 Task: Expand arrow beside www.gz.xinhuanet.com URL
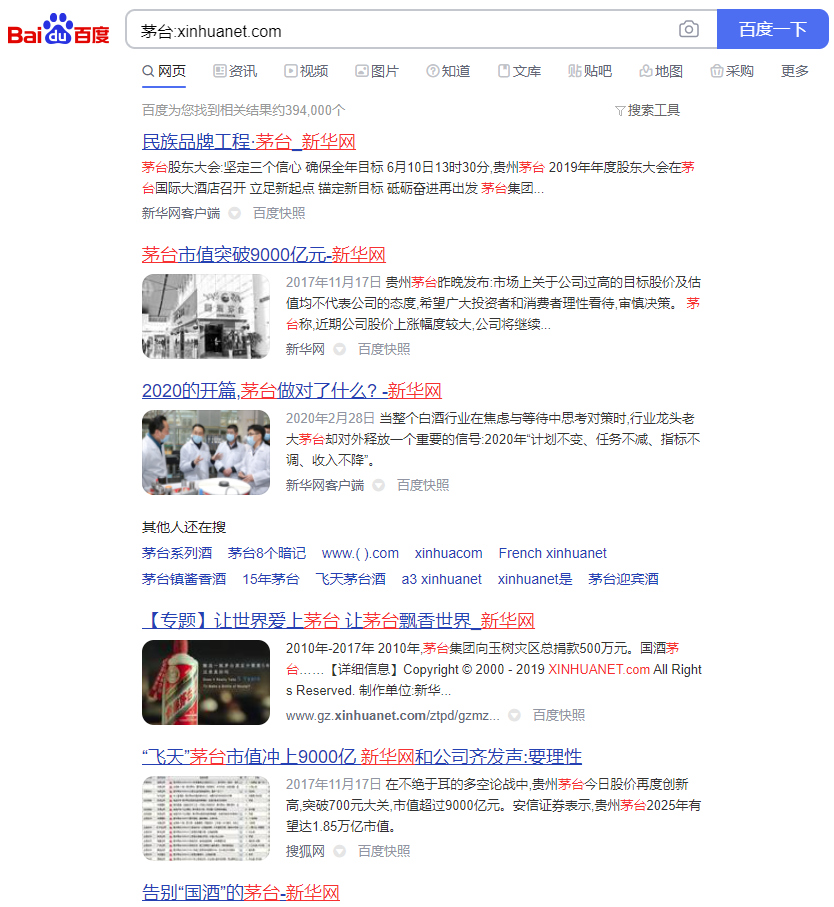[x=514, y=716]
